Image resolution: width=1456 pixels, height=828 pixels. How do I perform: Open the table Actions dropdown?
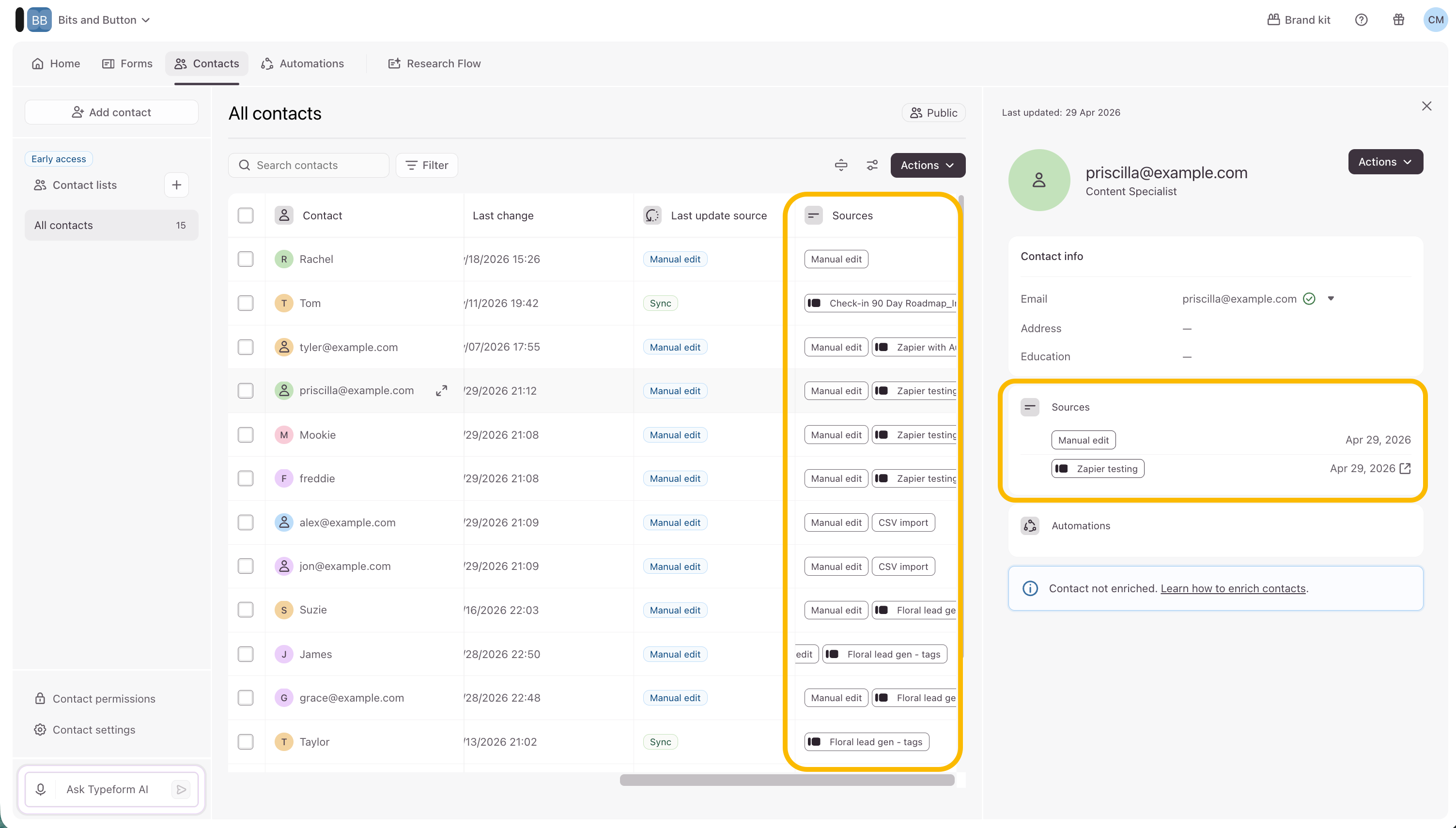pos(928,166)
